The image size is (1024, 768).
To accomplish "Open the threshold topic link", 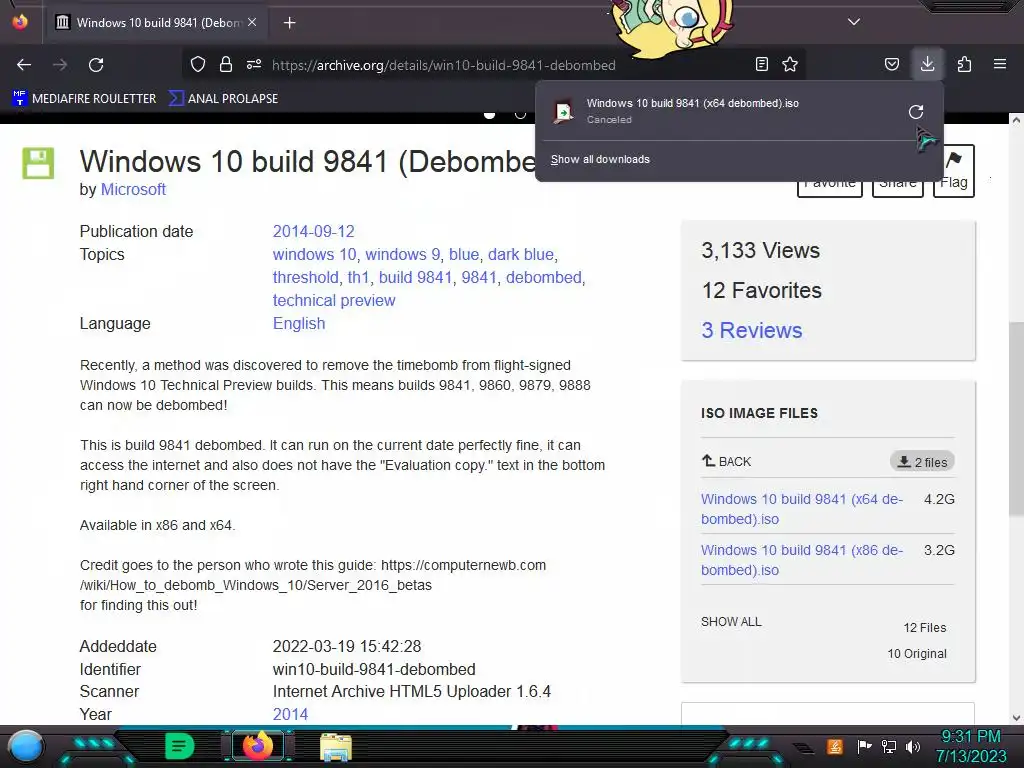I will point(306,277).
